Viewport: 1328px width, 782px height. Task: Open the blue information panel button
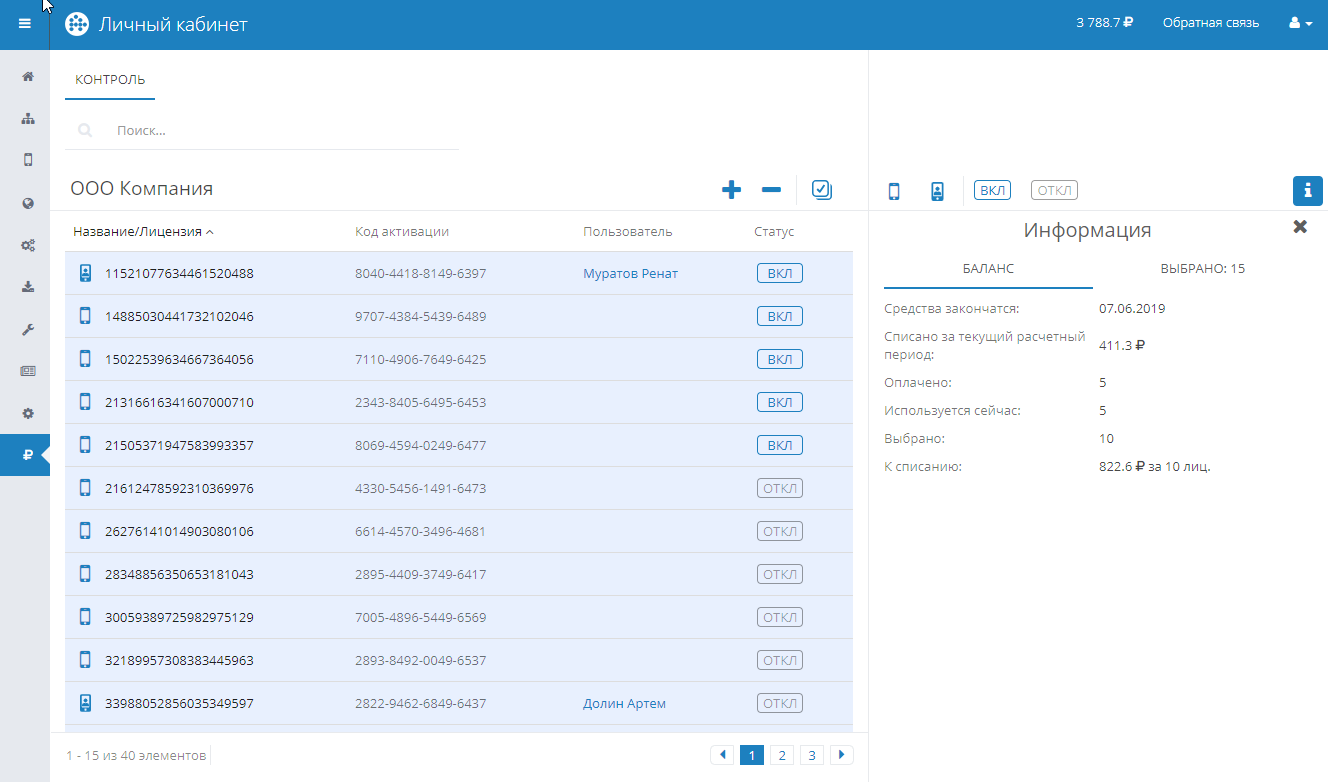coord(1307,190)
